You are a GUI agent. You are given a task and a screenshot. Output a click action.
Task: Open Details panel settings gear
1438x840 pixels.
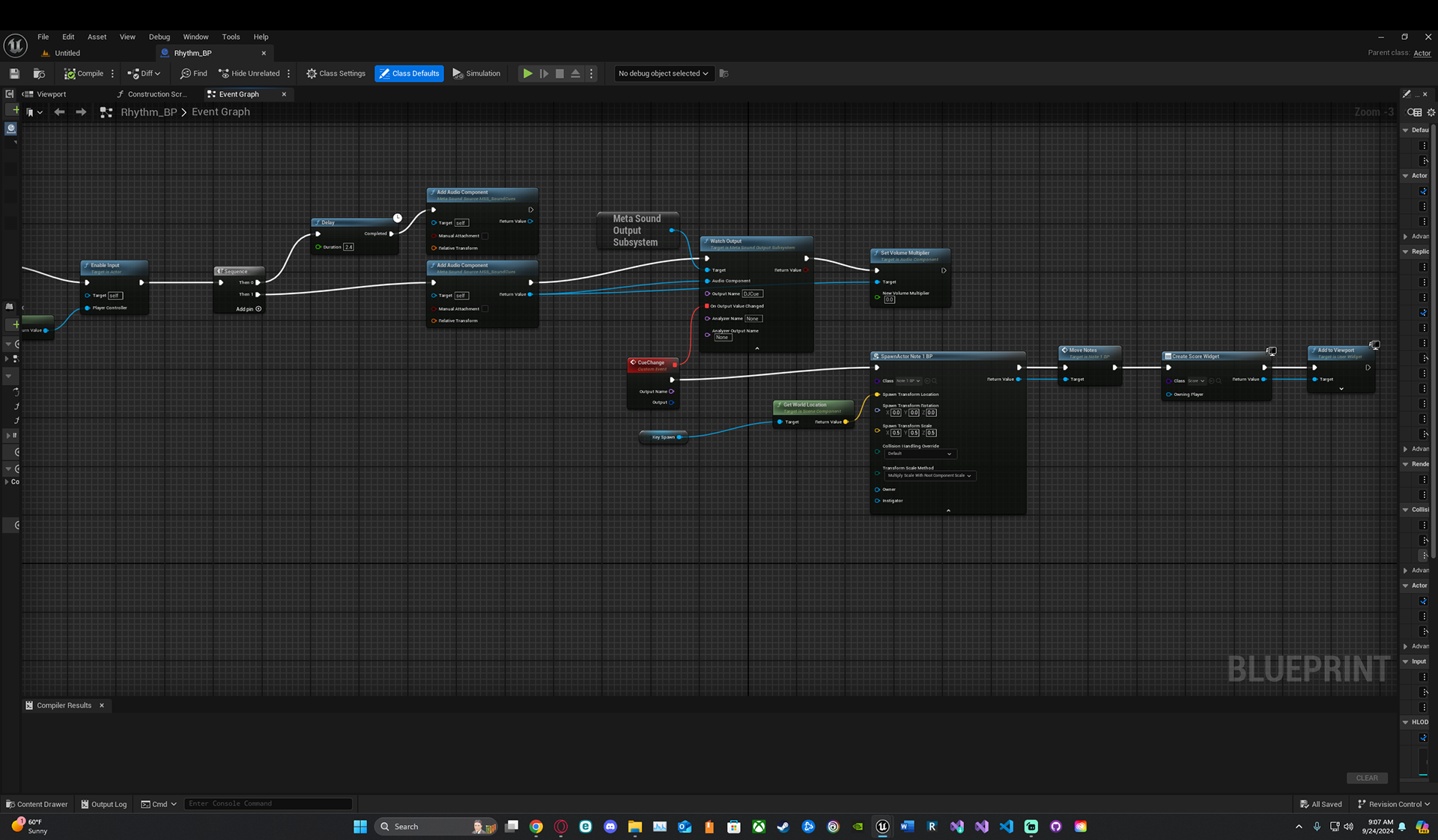1431,112
